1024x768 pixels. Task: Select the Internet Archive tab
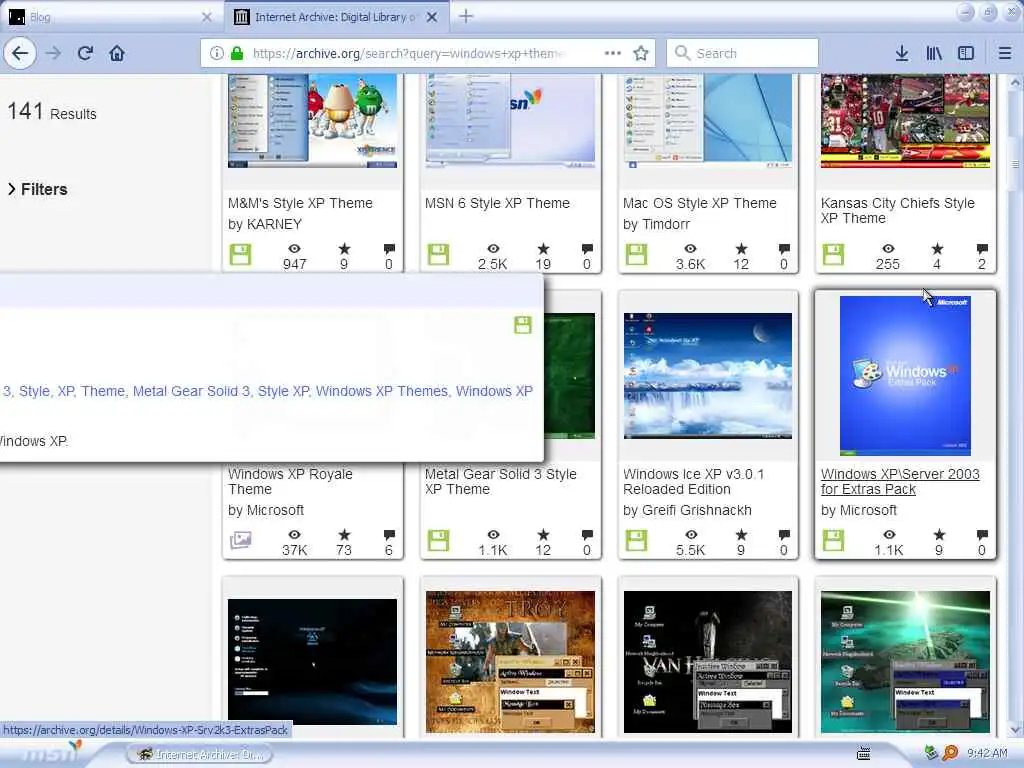click(336, 17)
